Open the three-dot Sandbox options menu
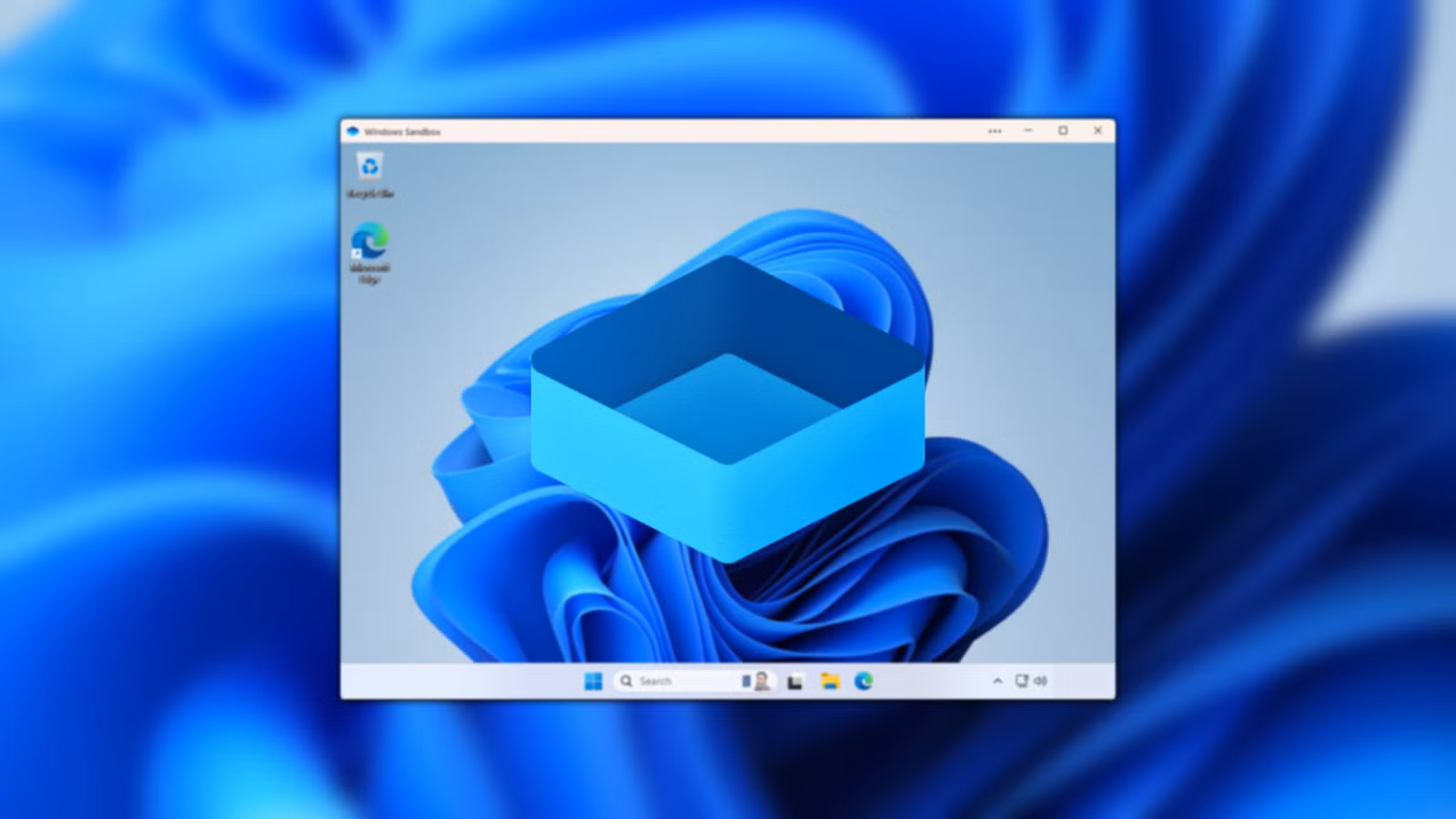The height and width of the screenshot is (819, 1456). point(995,131)
